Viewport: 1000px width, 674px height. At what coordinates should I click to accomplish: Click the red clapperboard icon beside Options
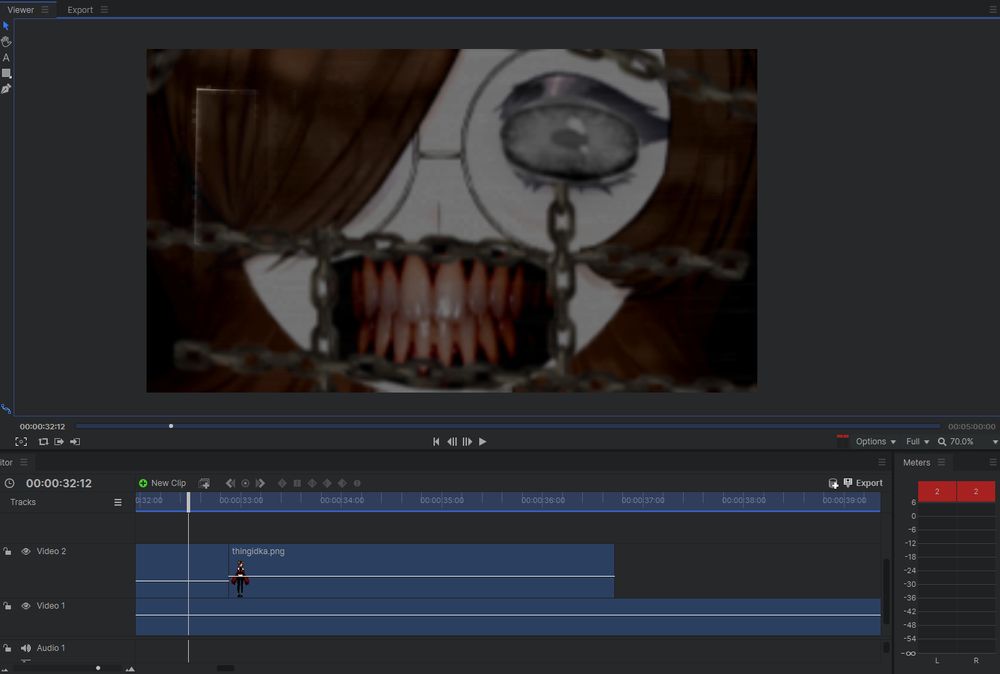pyautogui.click(x=842, y=439)
